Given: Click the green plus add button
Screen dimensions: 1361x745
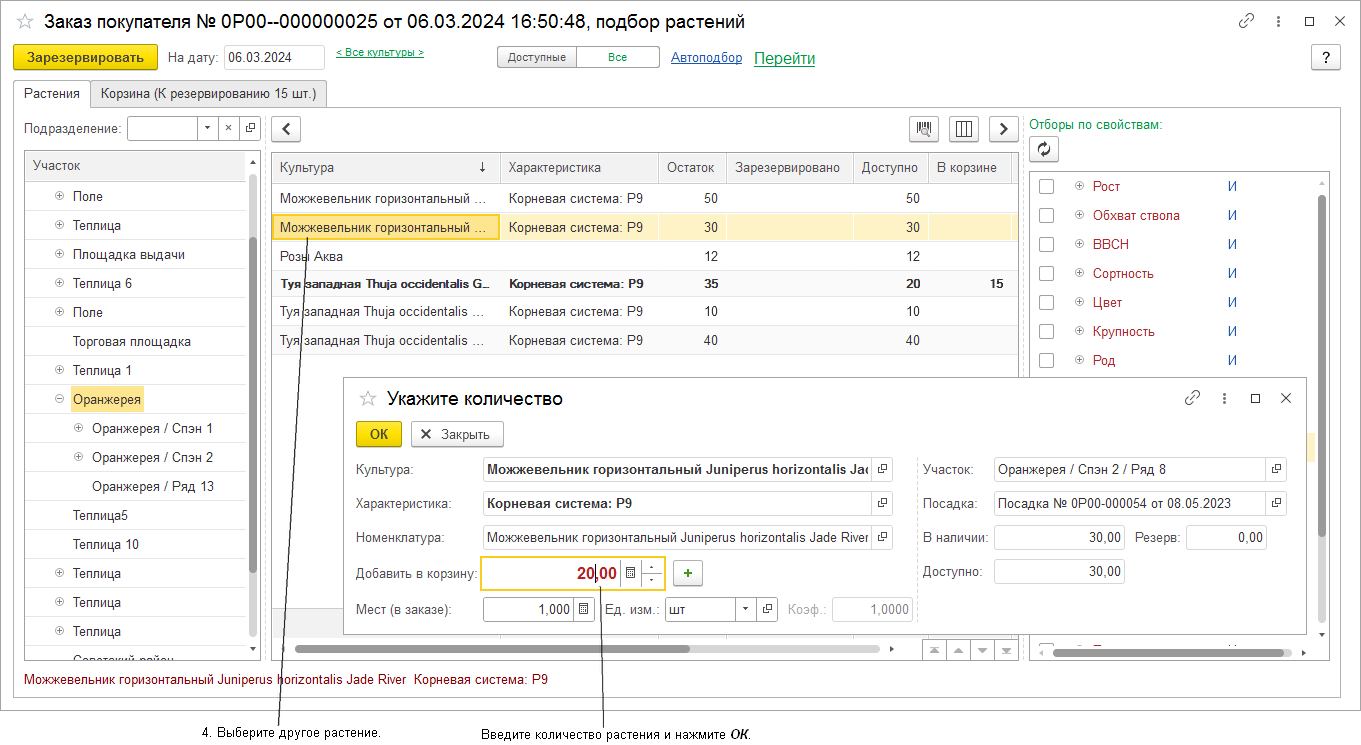Looking at the screenshot, I should pyautogui.click(x=688, y=573).
